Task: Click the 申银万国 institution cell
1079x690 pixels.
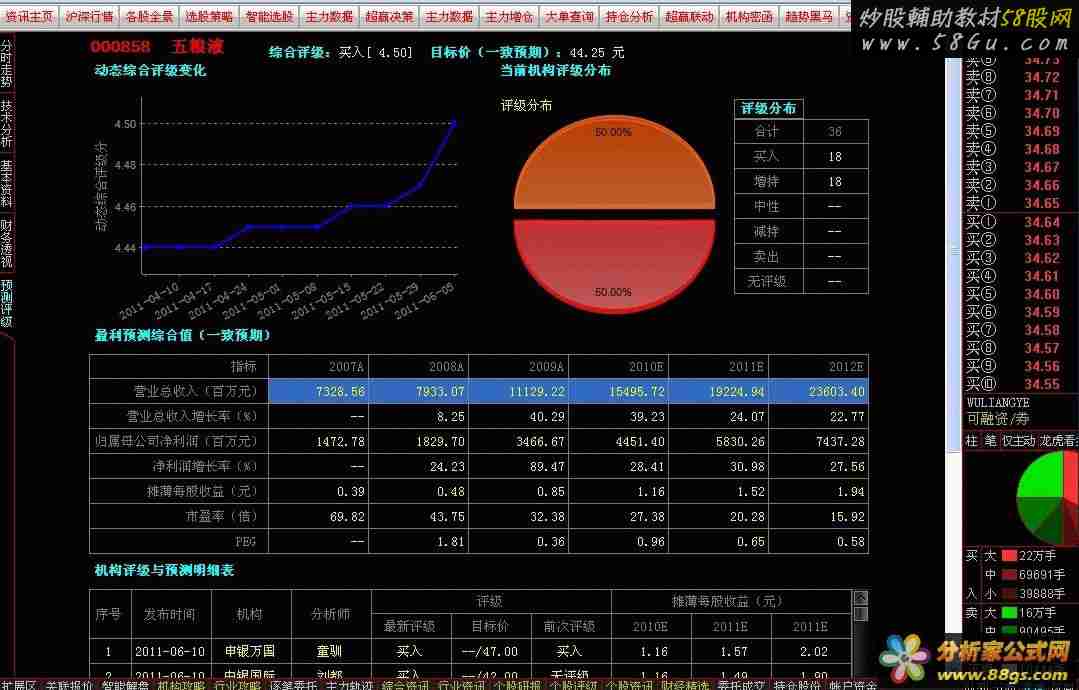Action: (x=250, y=651)
